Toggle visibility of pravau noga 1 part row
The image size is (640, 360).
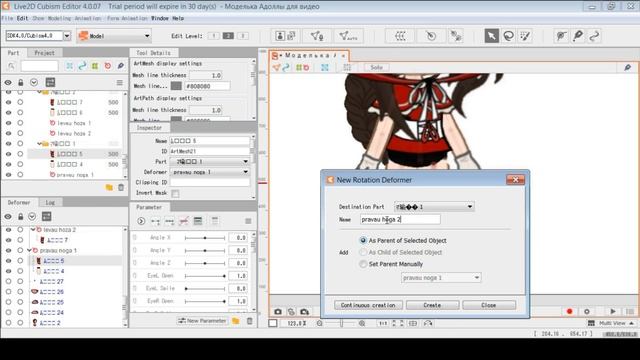8,175
